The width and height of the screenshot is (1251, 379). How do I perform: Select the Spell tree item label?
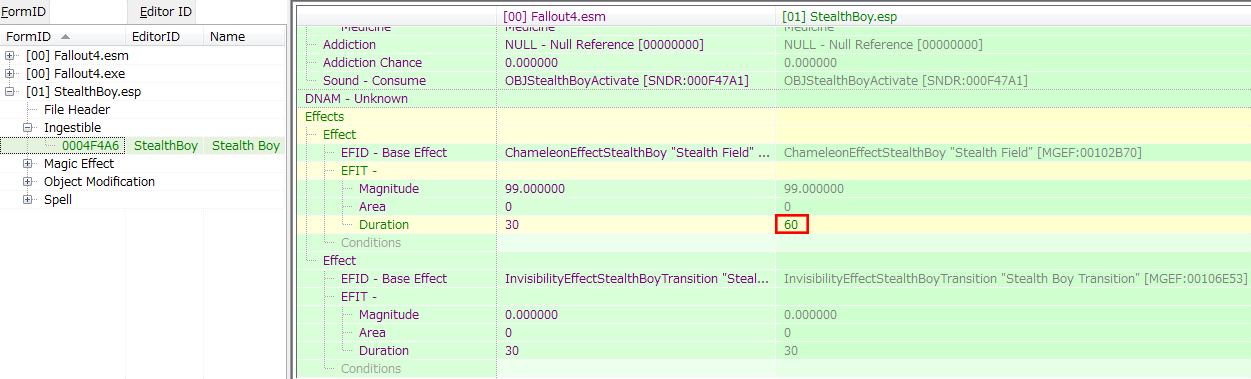58,200
